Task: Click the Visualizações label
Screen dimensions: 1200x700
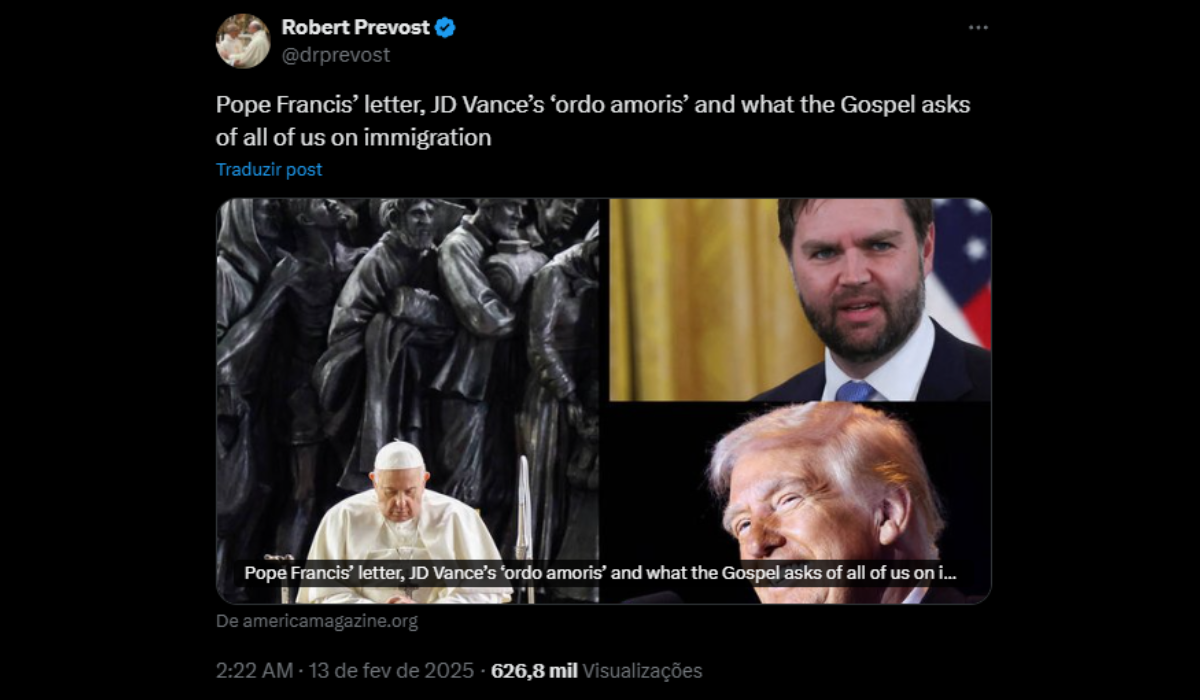Action: [x=643, y=670]
